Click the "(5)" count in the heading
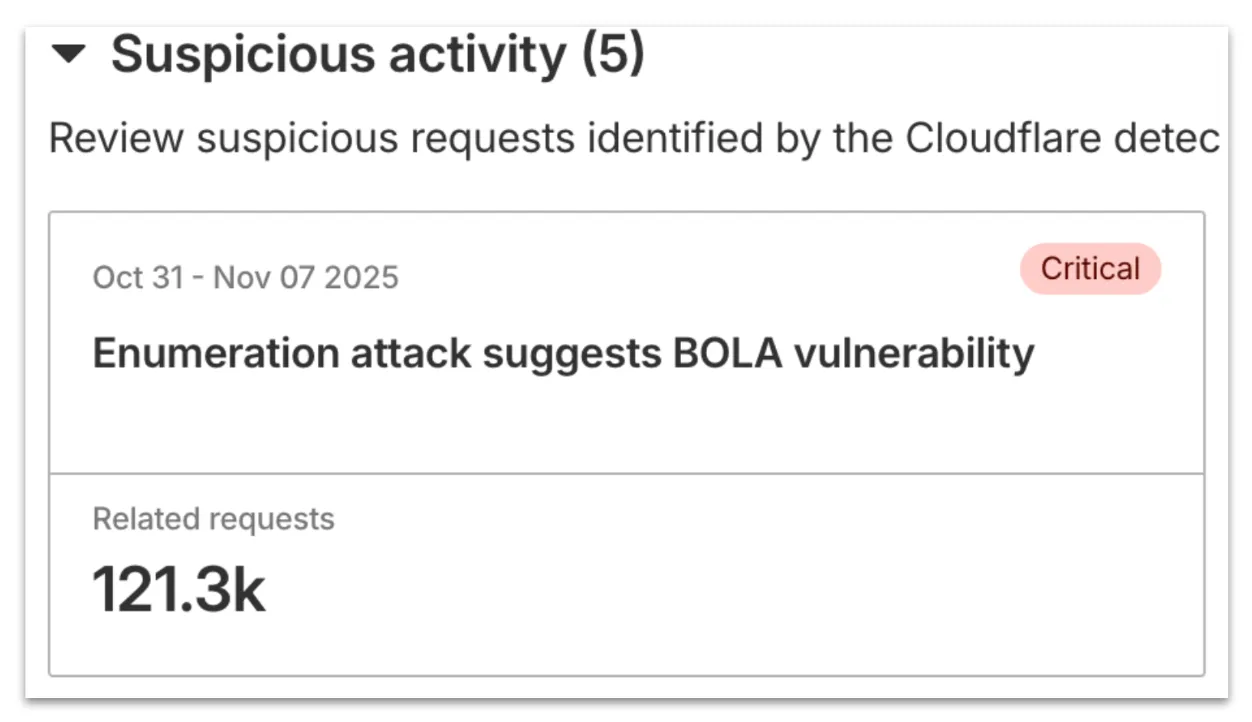This screenshot has height=722, width=1252. [x=613, y=55]
